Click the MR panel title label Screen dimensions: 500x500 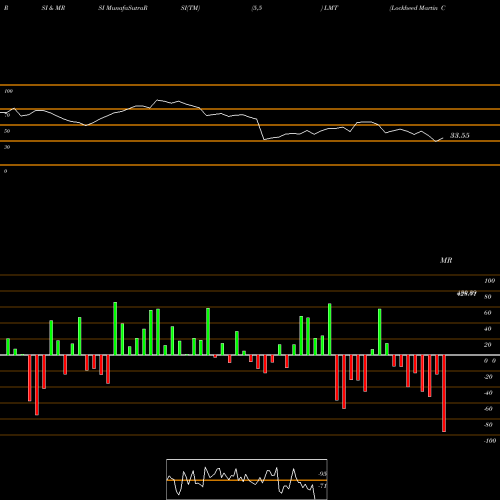[446, 260]
